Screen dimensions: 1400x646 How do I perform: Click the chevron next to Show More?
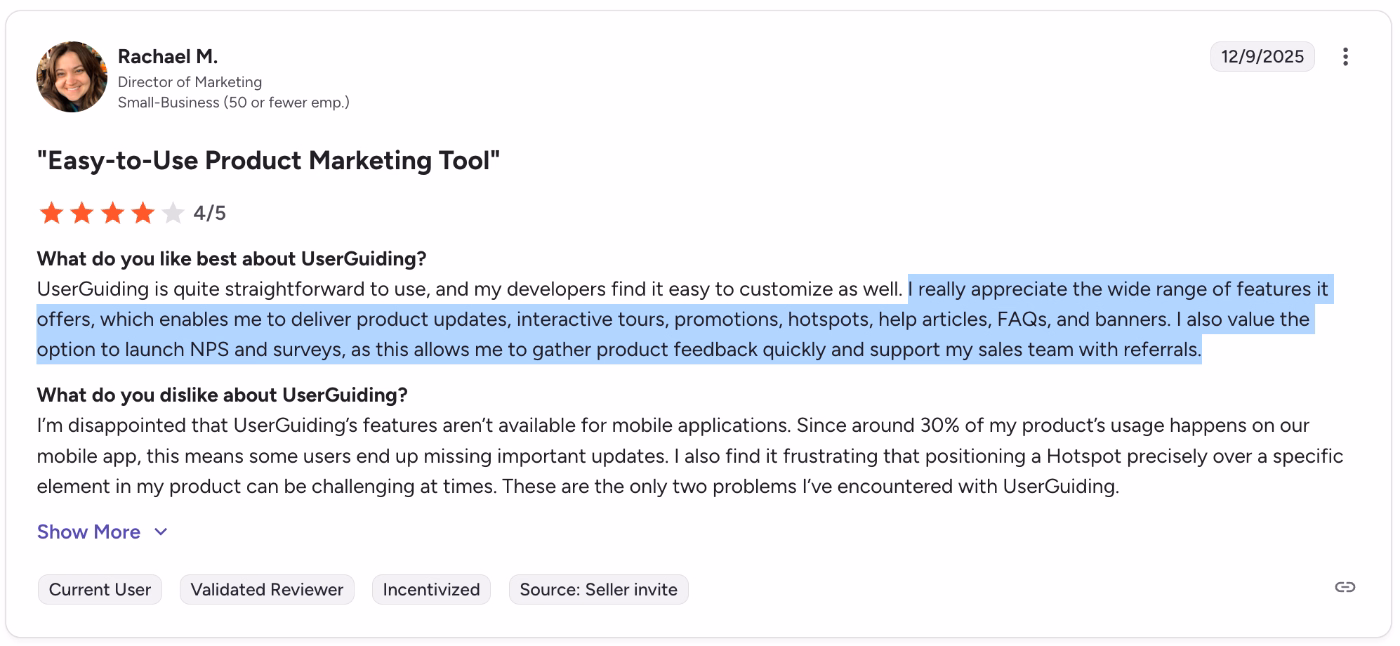pyautogui.click(x=161, y=532)
